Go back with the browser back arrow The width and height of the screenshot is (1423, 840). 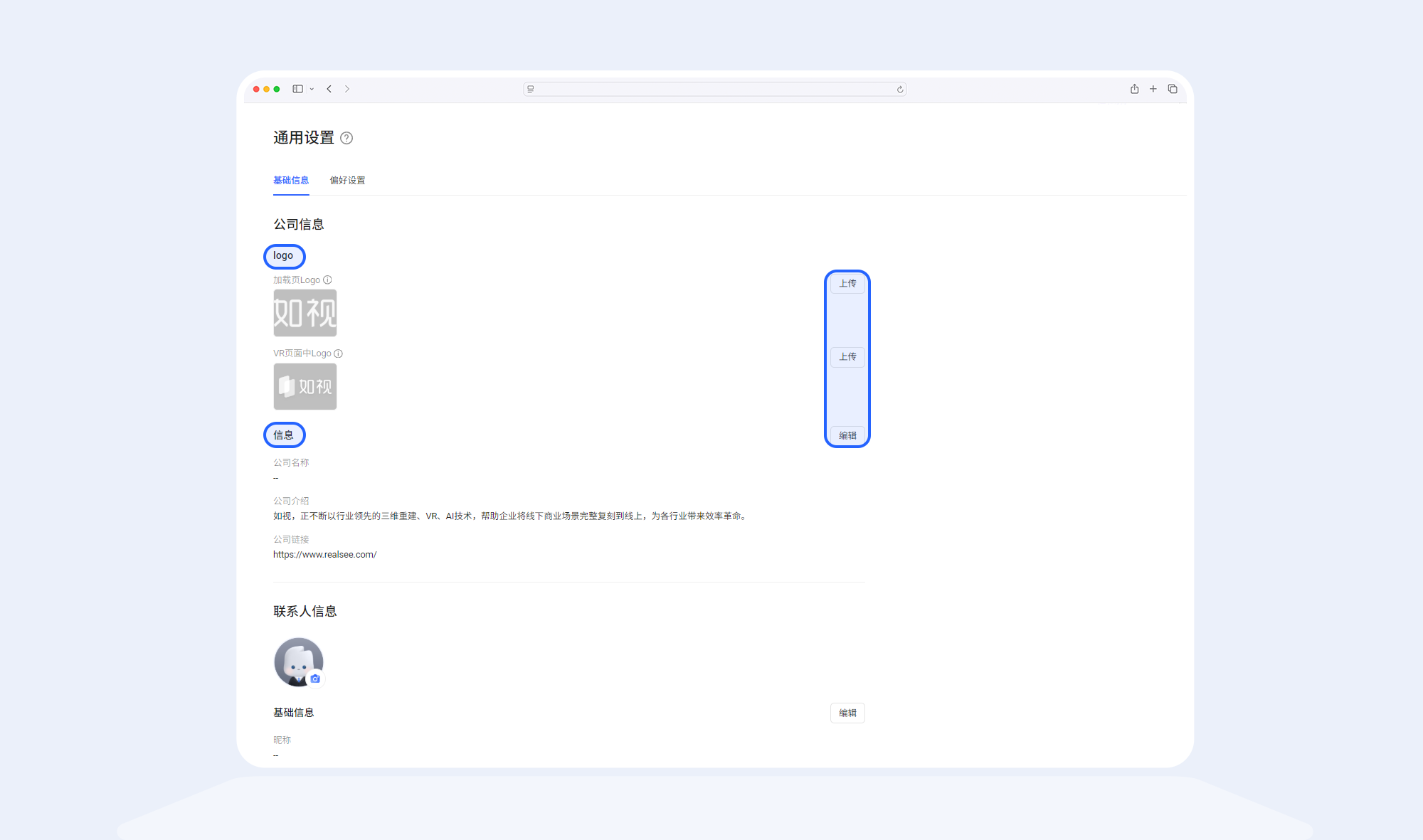coord(329,89)
